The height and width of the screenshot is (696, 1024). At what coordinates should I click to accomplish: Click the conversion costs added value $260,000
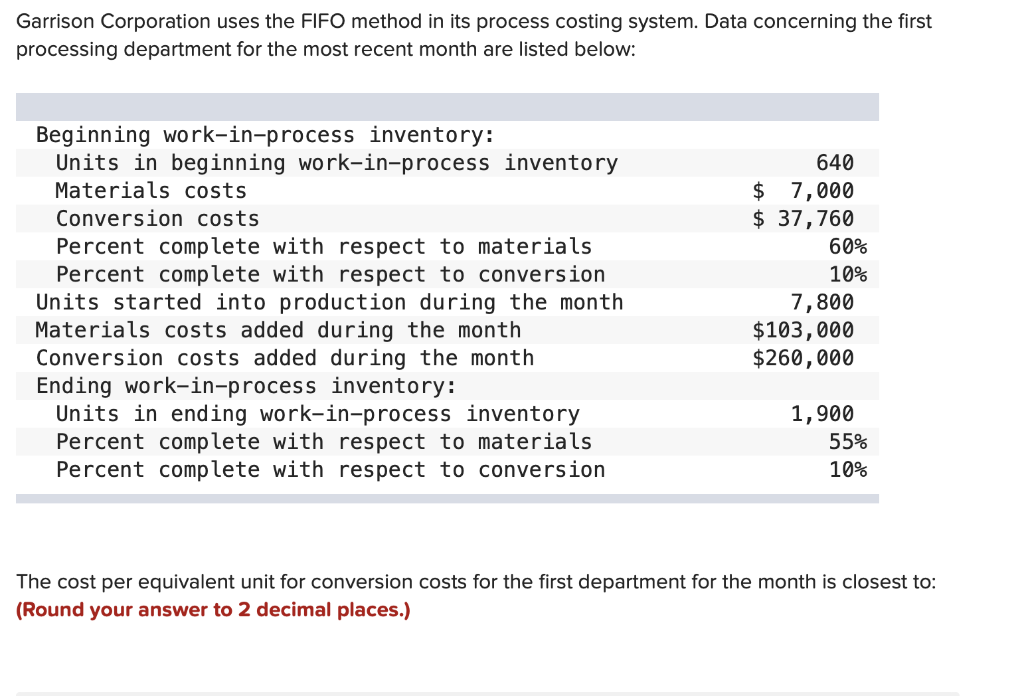pos(822,358)
